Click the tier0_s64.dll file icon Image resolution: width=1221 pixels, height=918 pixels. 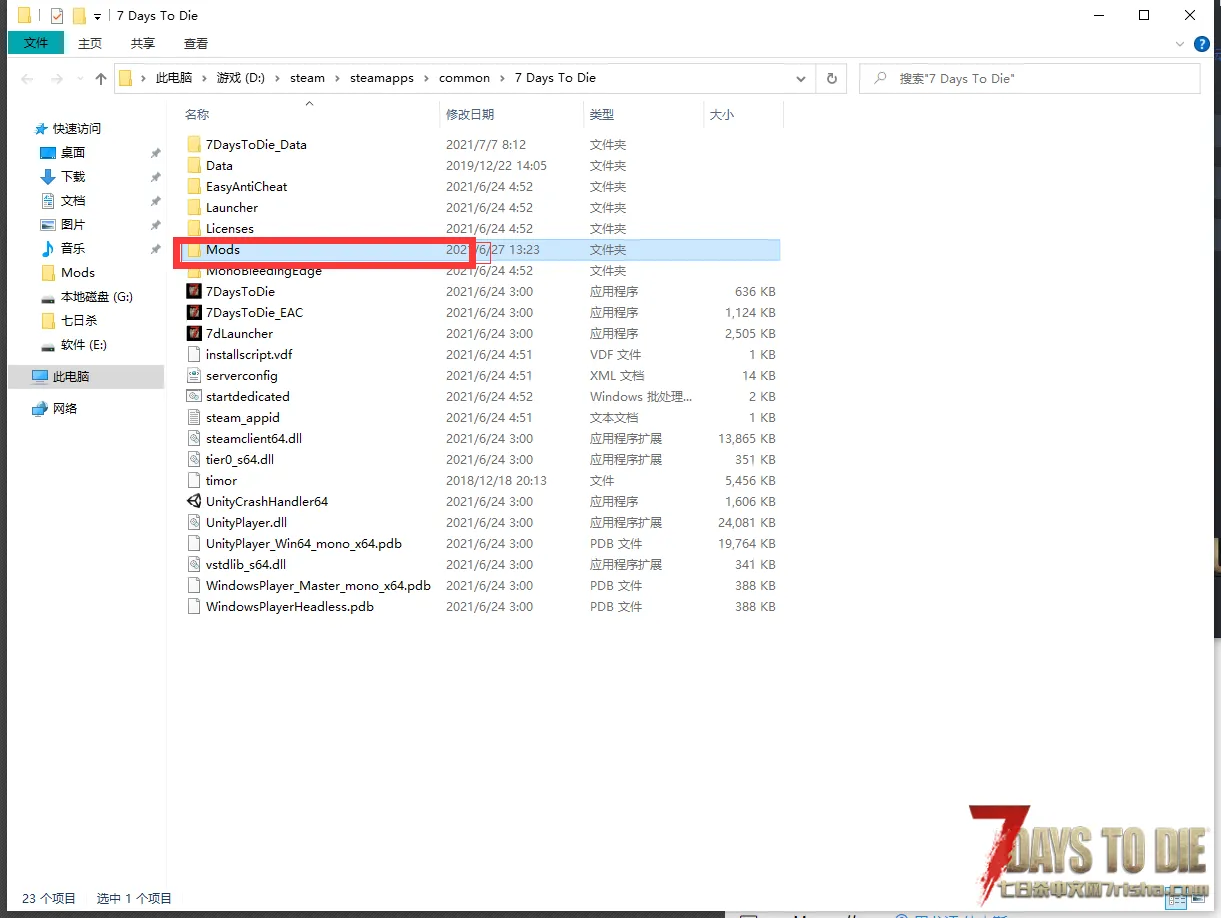[x=194, y=460]
